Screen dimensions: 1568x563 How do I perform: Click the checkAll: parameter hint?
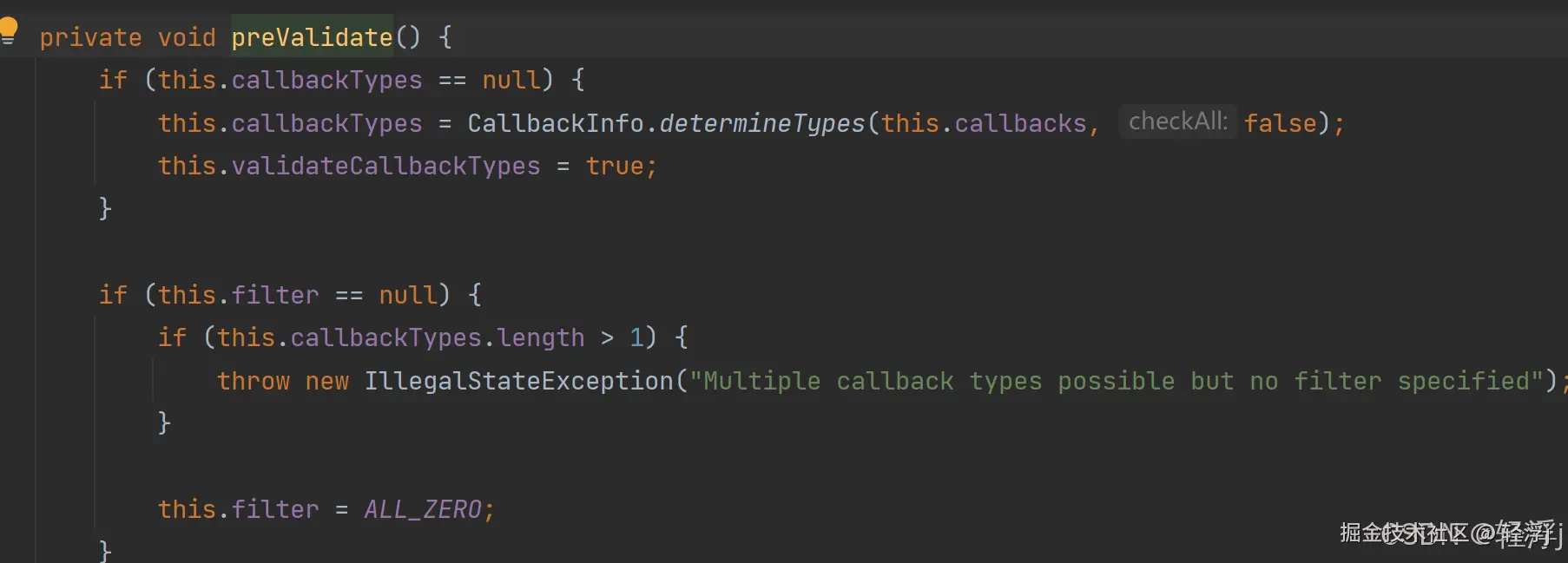point(1177,121)
